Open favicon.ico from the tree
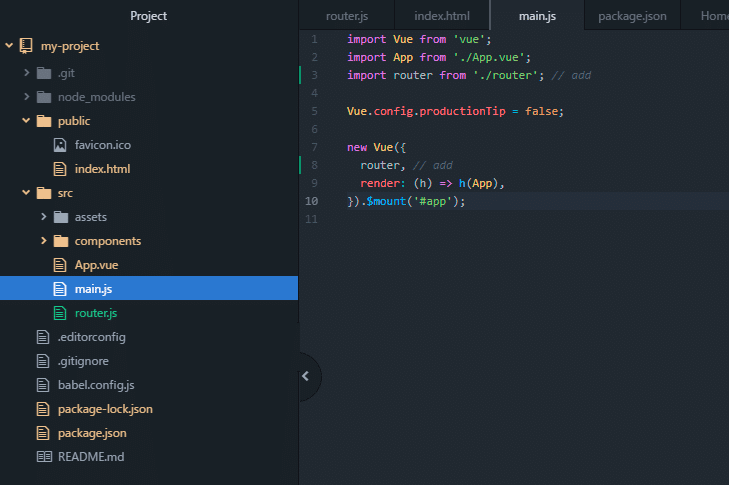729x485 pixels. point(103,145)
